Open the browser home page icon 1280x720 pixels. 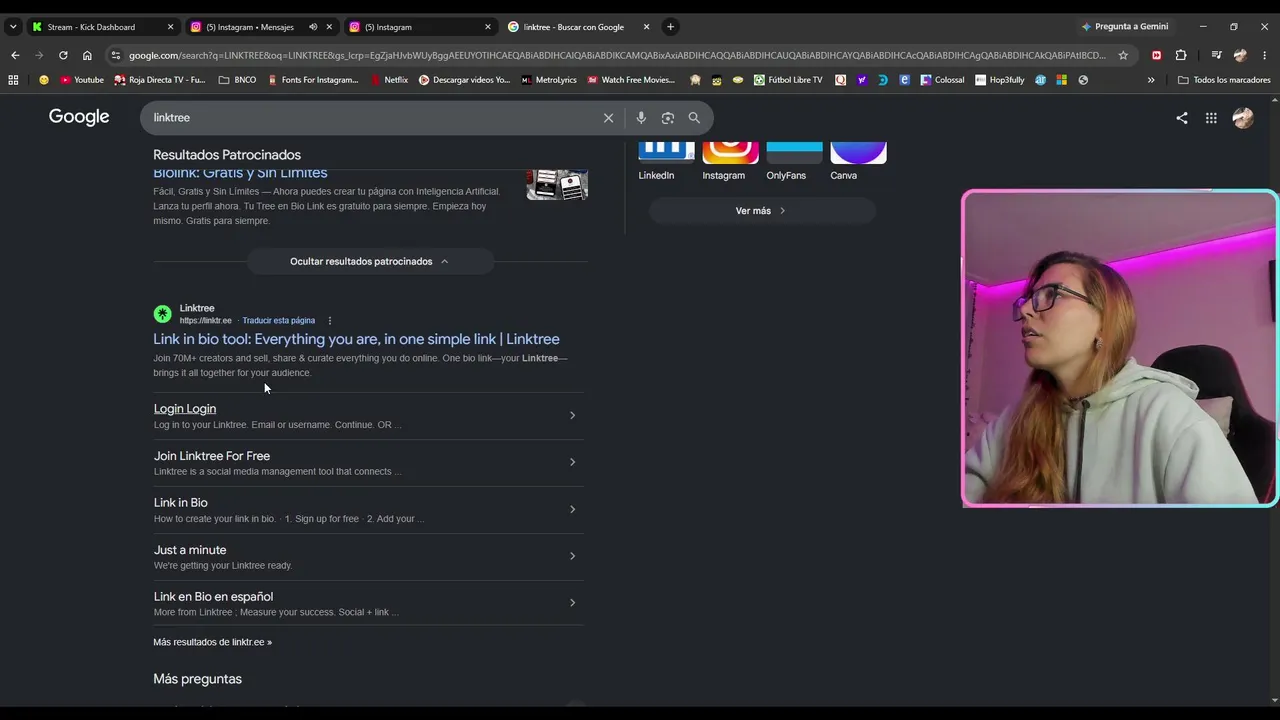87,55
